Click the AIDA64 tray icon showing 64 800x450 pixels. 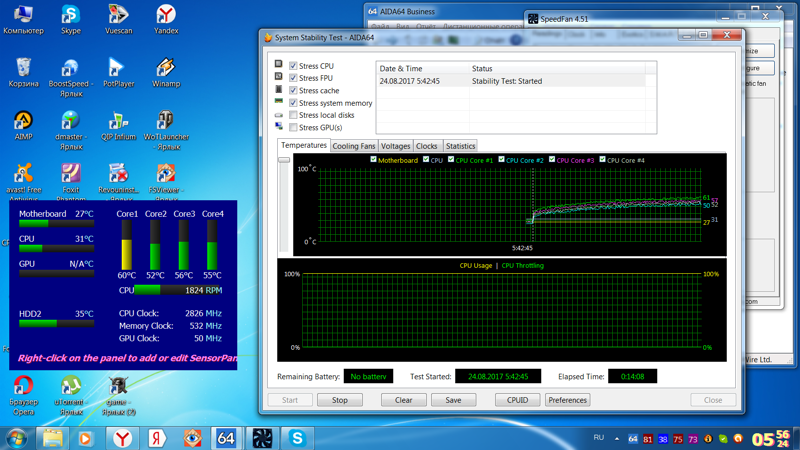pos(633,439)
